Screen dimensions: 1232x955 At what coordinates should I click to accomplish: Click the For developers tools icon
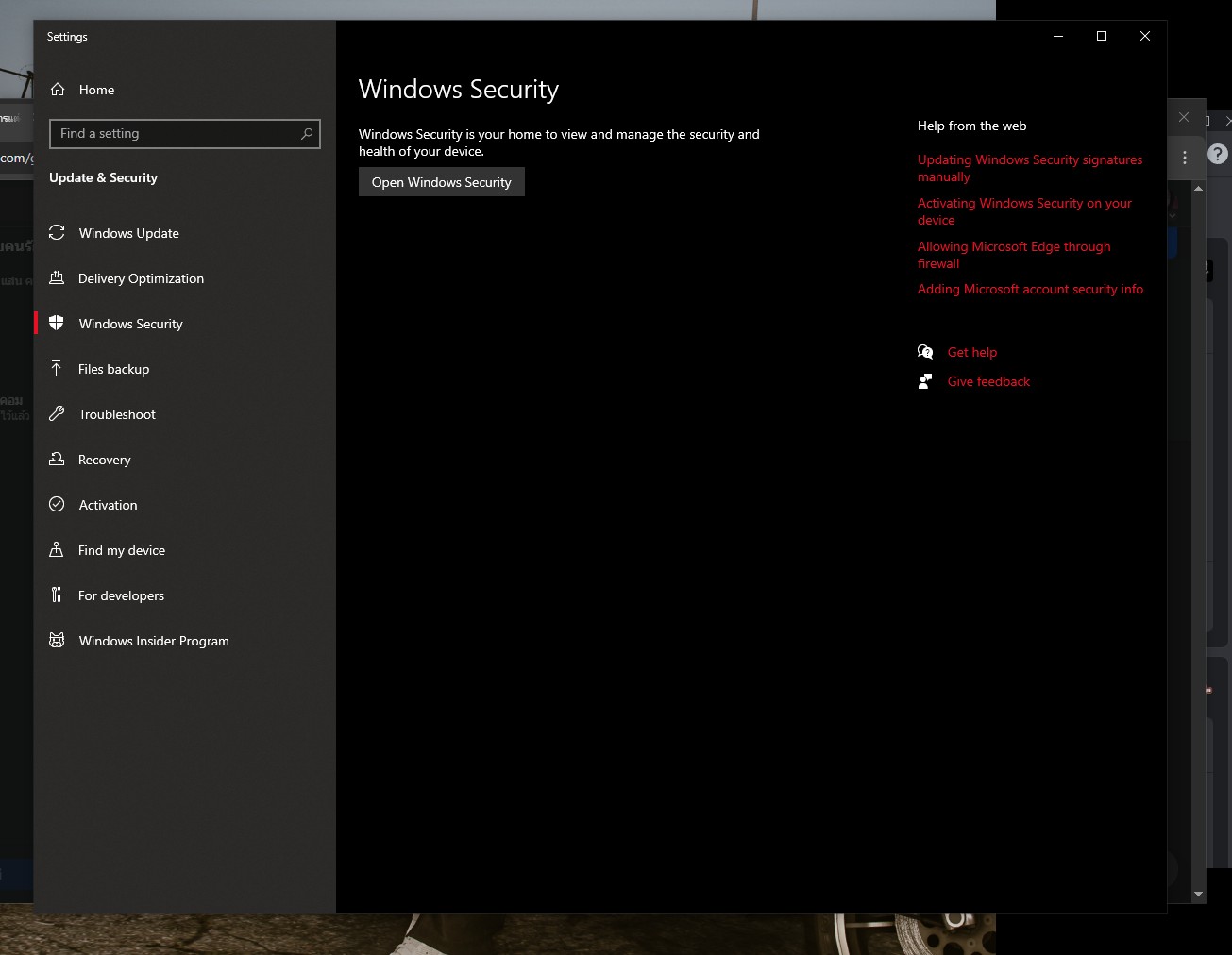tap(57, 595)
